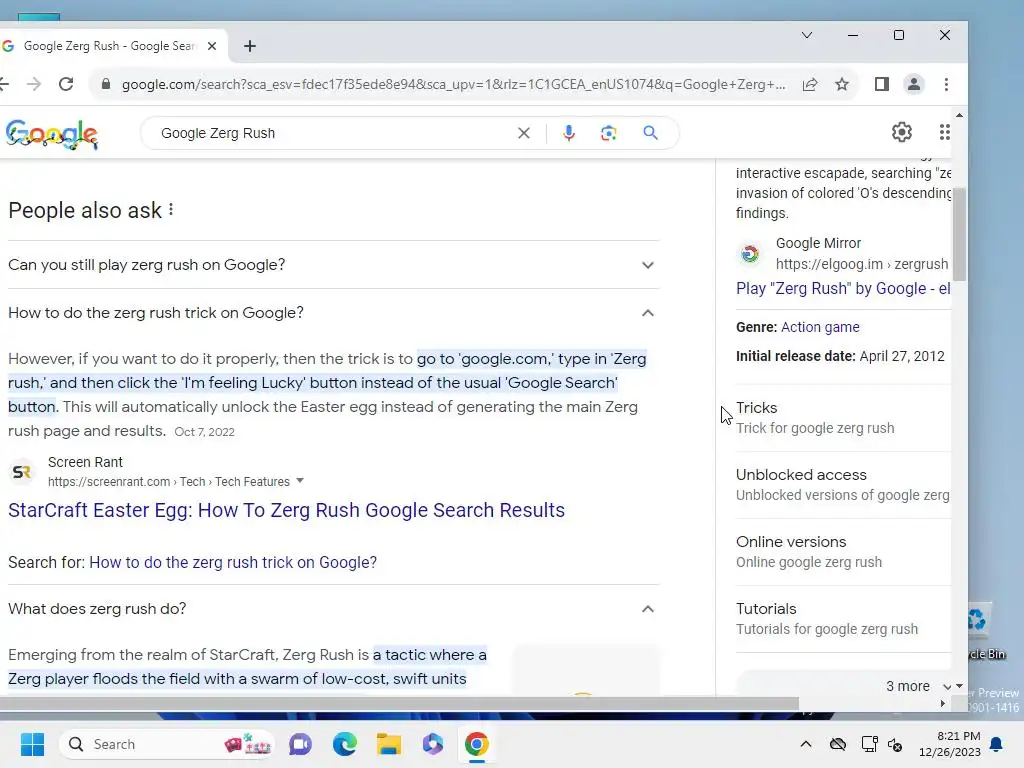Open People also ask options dots
Viewport: 1024px width, 768px height.
[x=171, y=210]
